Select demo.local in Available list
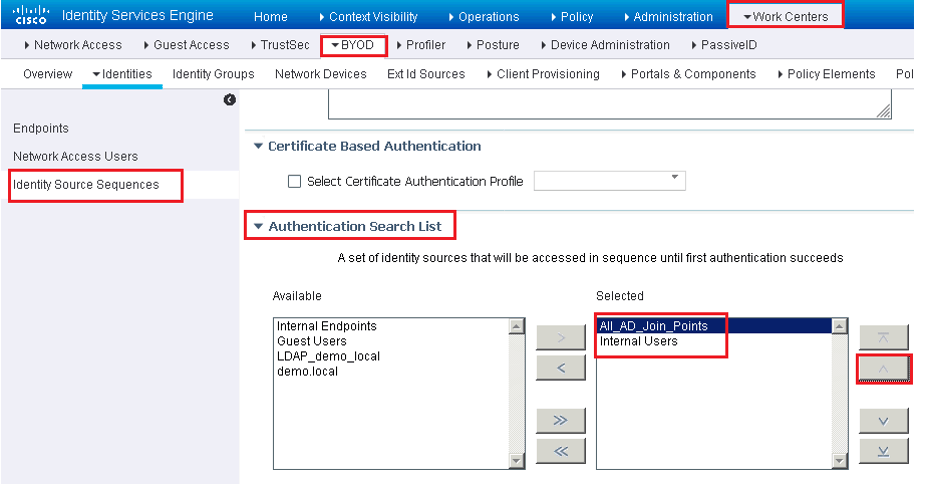The width and height of the screenshot is (927, 486). tap(307, 371)
